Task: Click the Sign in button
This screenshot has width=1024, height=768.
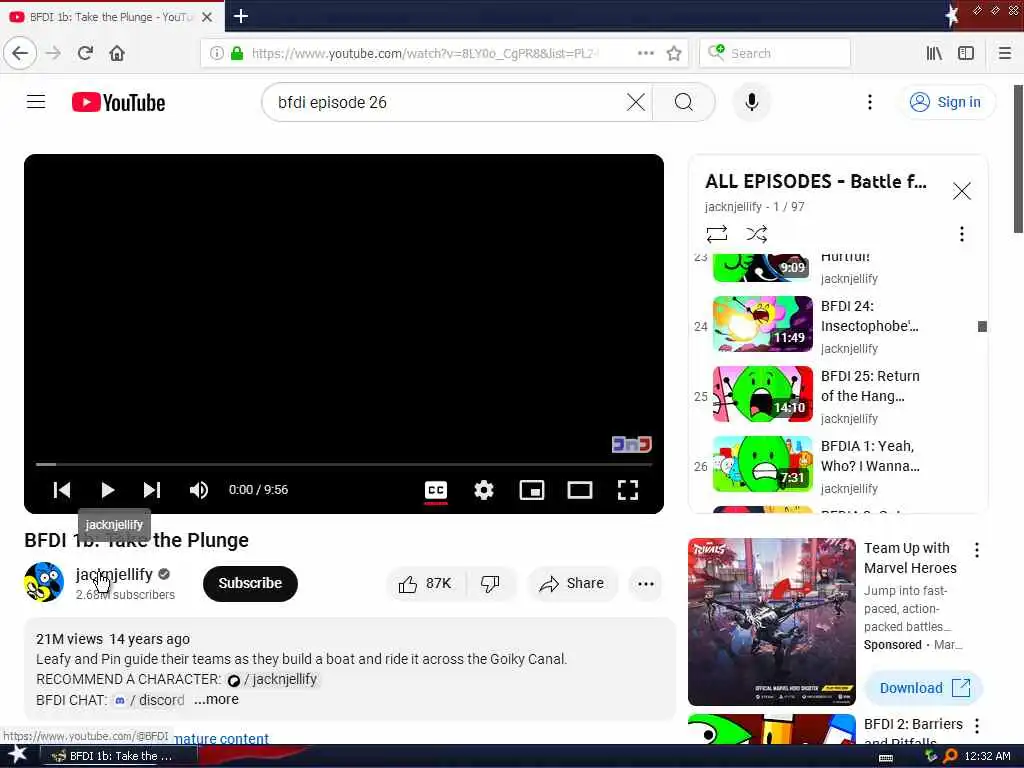Action: click(946, 102)
